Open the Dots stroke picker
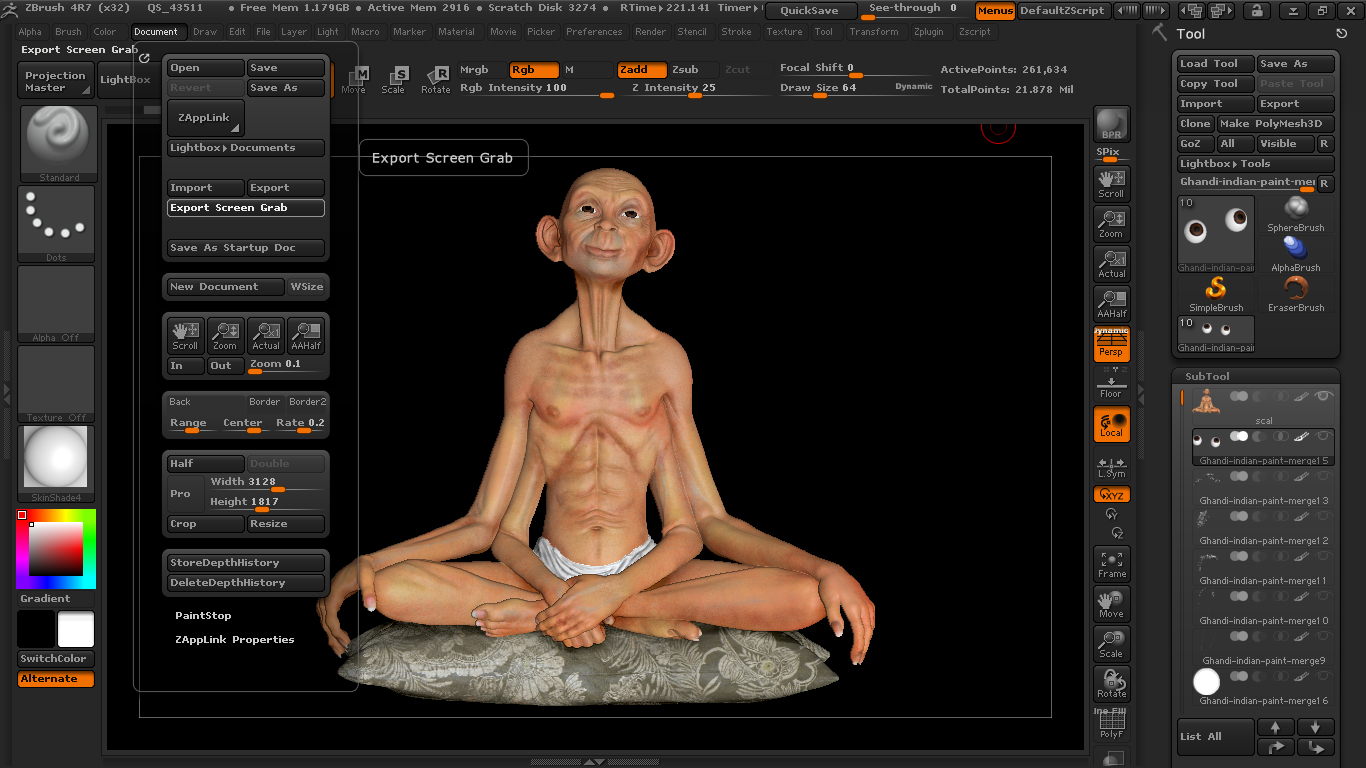The height and width of the screenshot is (768, 1366). 56,224
